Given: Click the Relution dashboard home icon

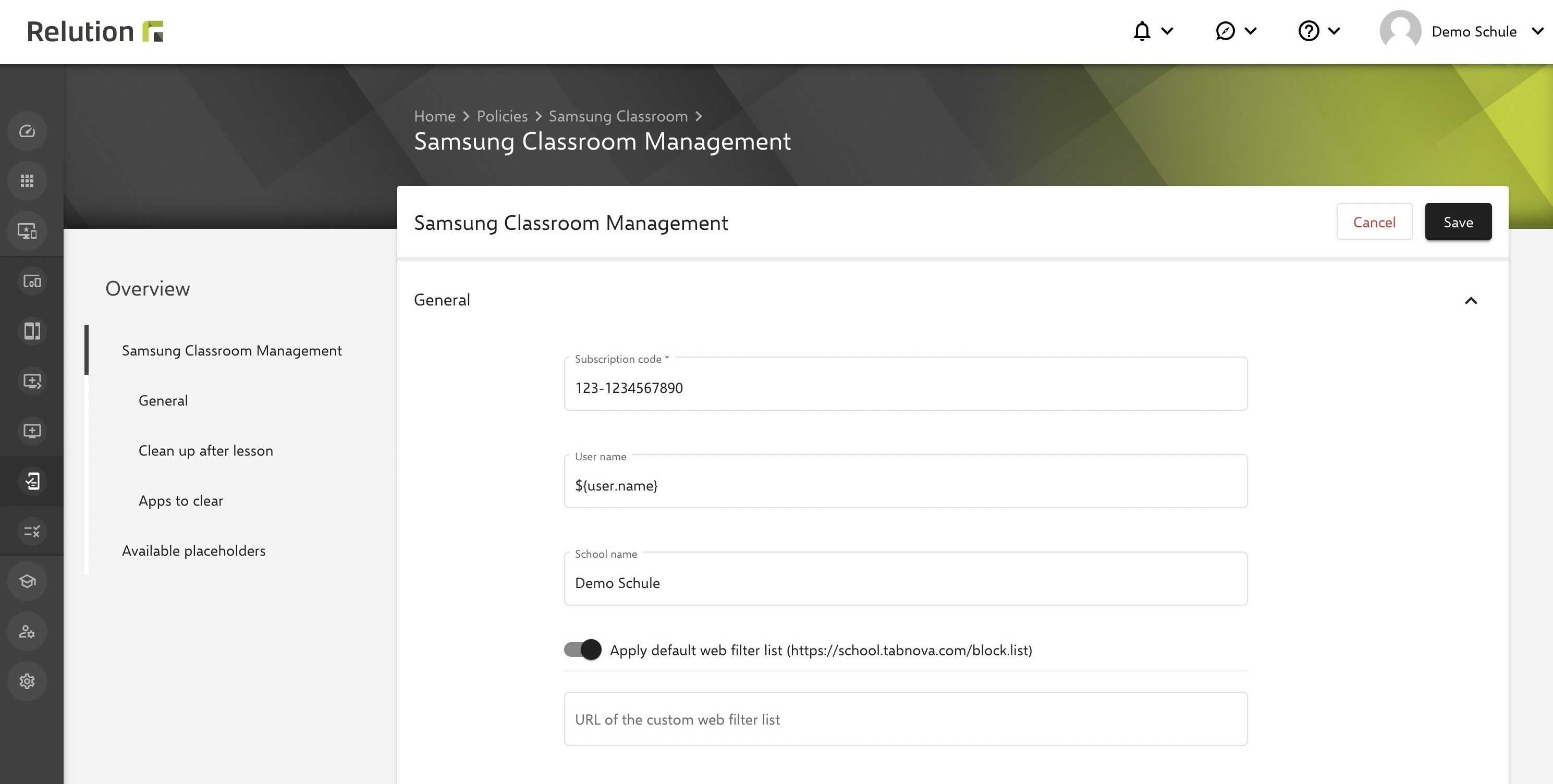Looking at the screenshot, I should pyautogui.click(x=27, y=130).
